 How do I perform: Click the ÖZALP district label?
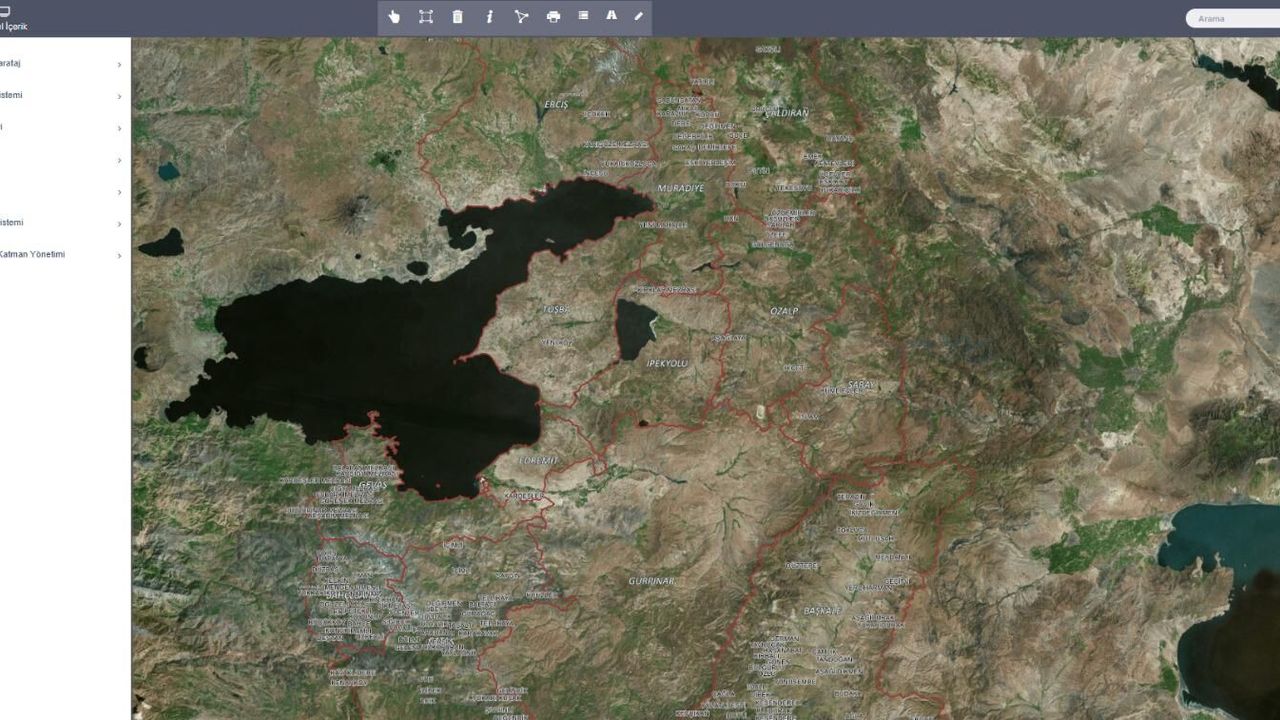pyautogui.click(x=784, y=311)
